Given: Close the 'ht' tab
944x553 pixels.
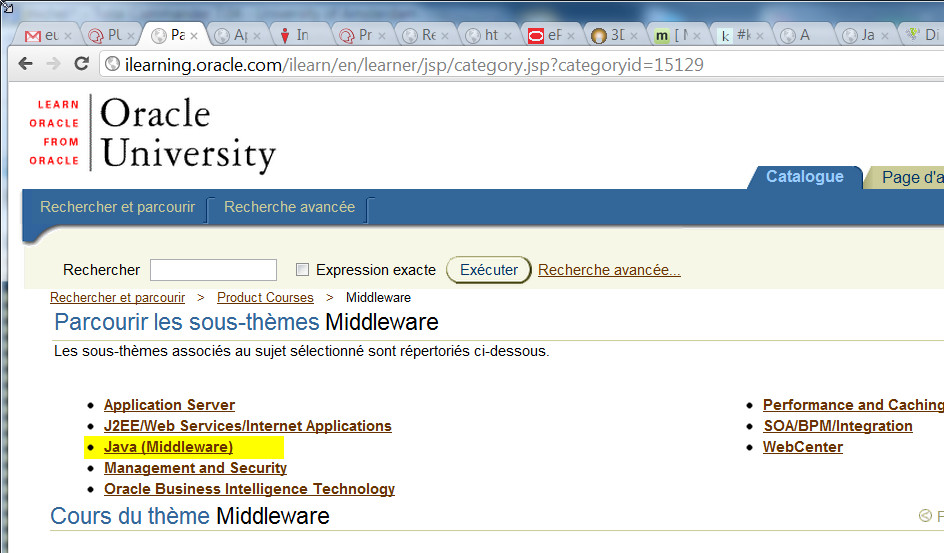Looking at the screenshot, I should point(508,36).
